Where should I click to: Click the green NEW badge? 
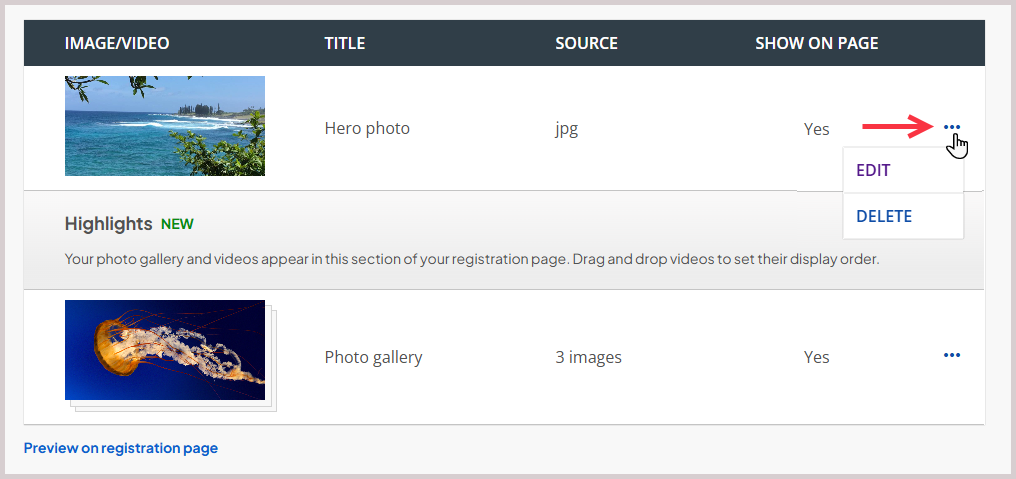click(177, 224)
